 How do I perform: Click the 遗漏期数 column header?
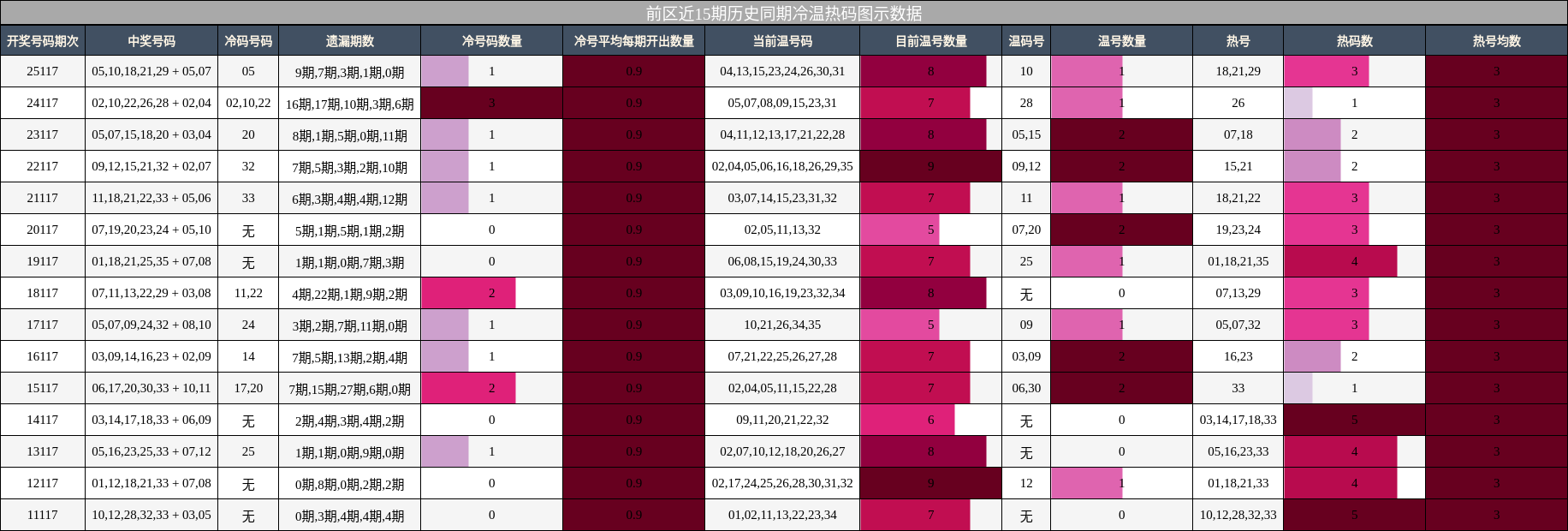[349, 41]
